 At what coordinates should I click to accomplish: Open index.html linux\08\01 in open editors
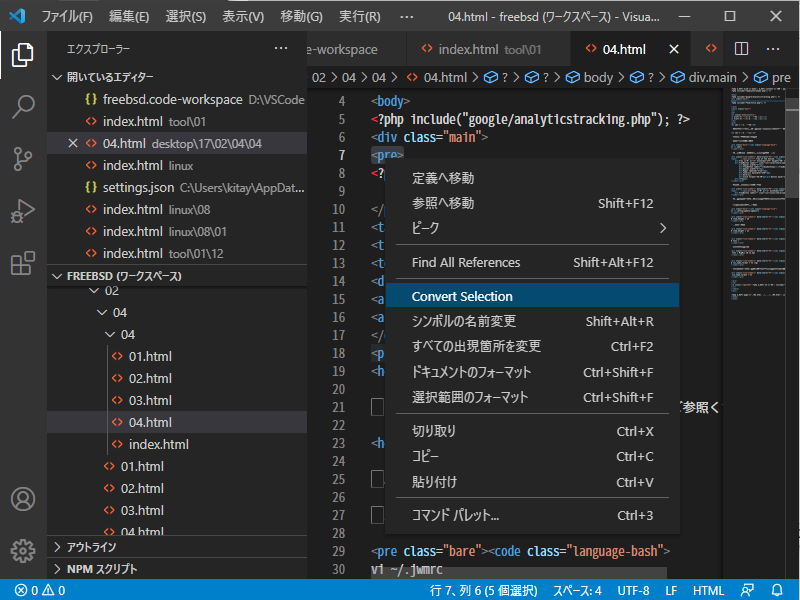pos(177,232)
